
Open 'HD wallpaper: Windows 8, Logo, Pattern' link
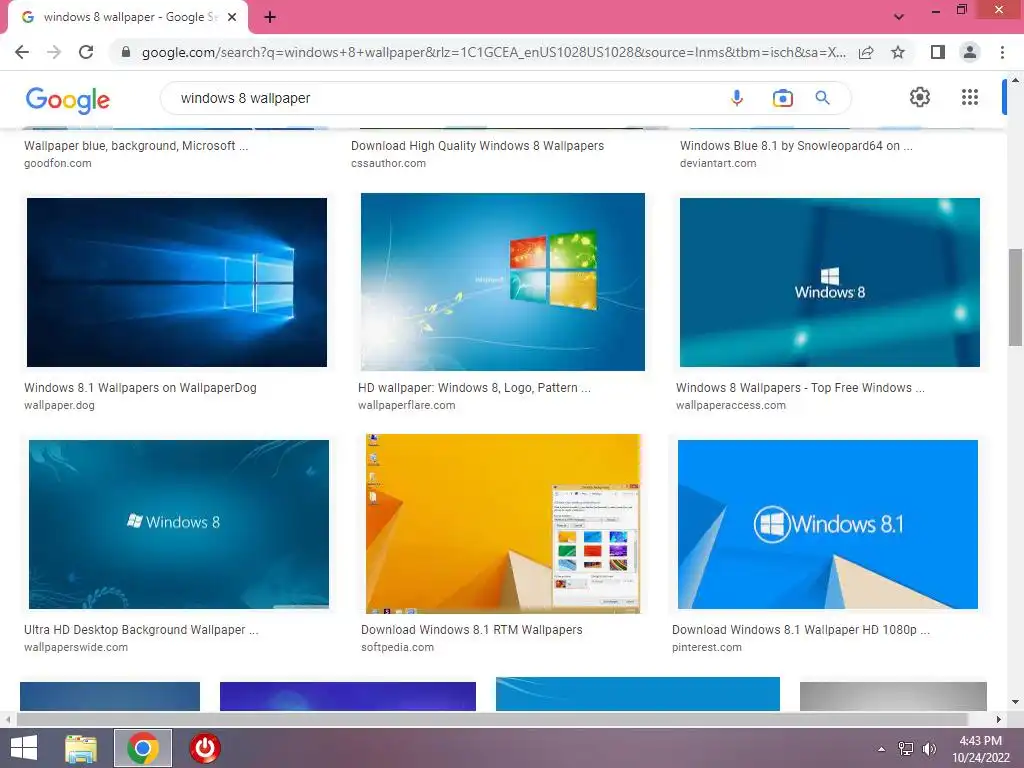(474, 388)
